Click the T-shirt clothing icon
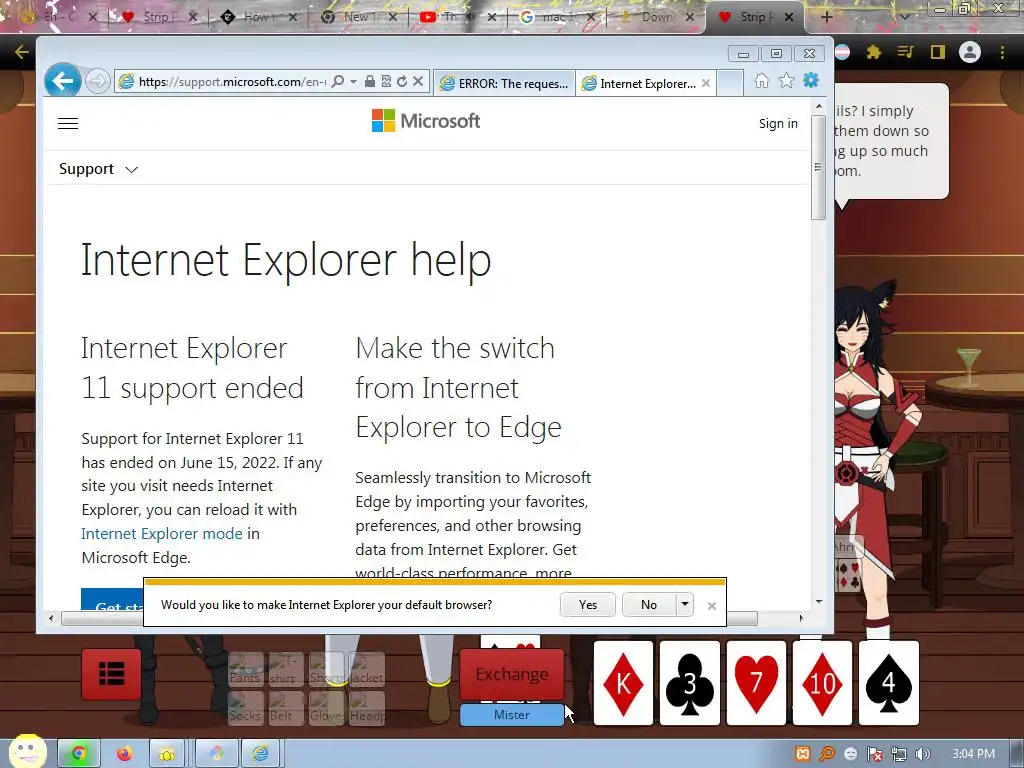This screenshot has height=768, width=1024. [x=285, y=670]
